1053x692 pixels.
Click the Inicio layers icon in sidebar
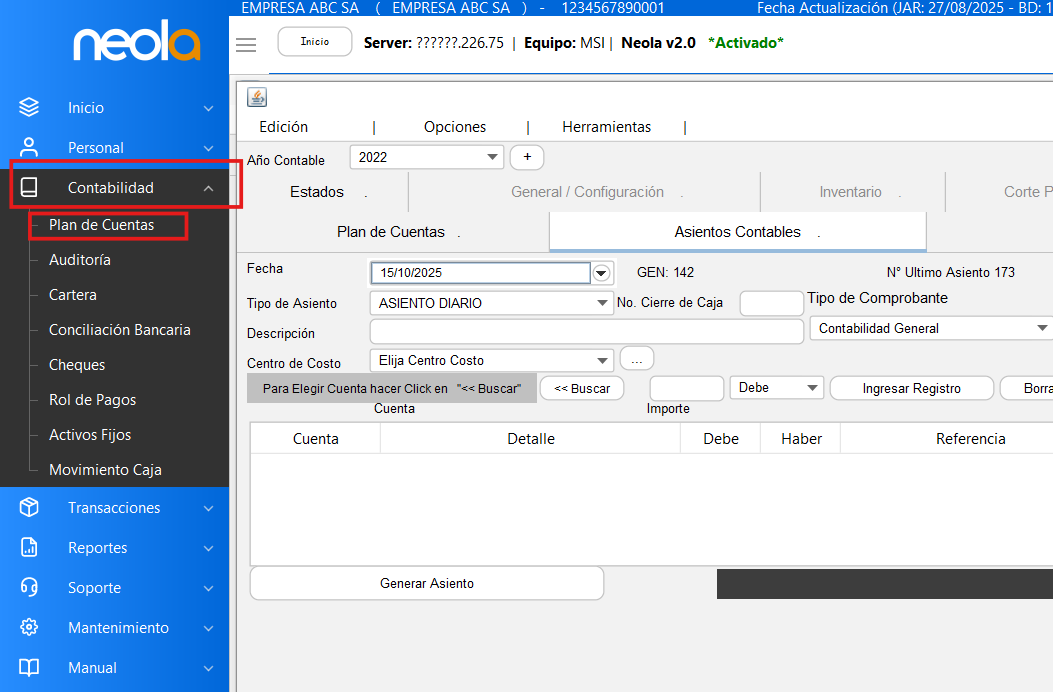(30, 108)
